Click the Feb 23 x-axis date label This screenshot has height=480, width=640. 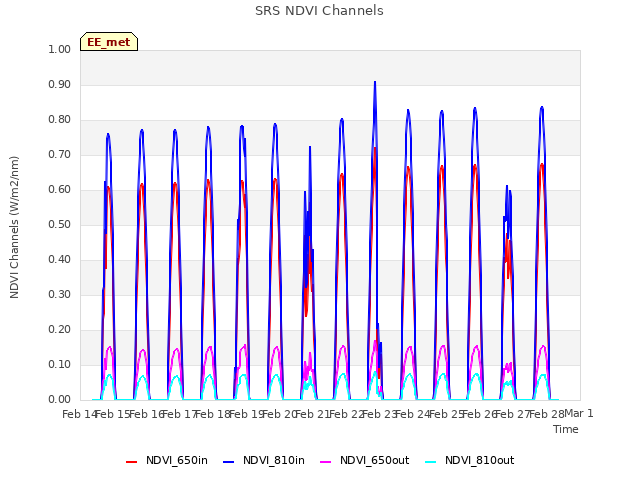[379, 414]
